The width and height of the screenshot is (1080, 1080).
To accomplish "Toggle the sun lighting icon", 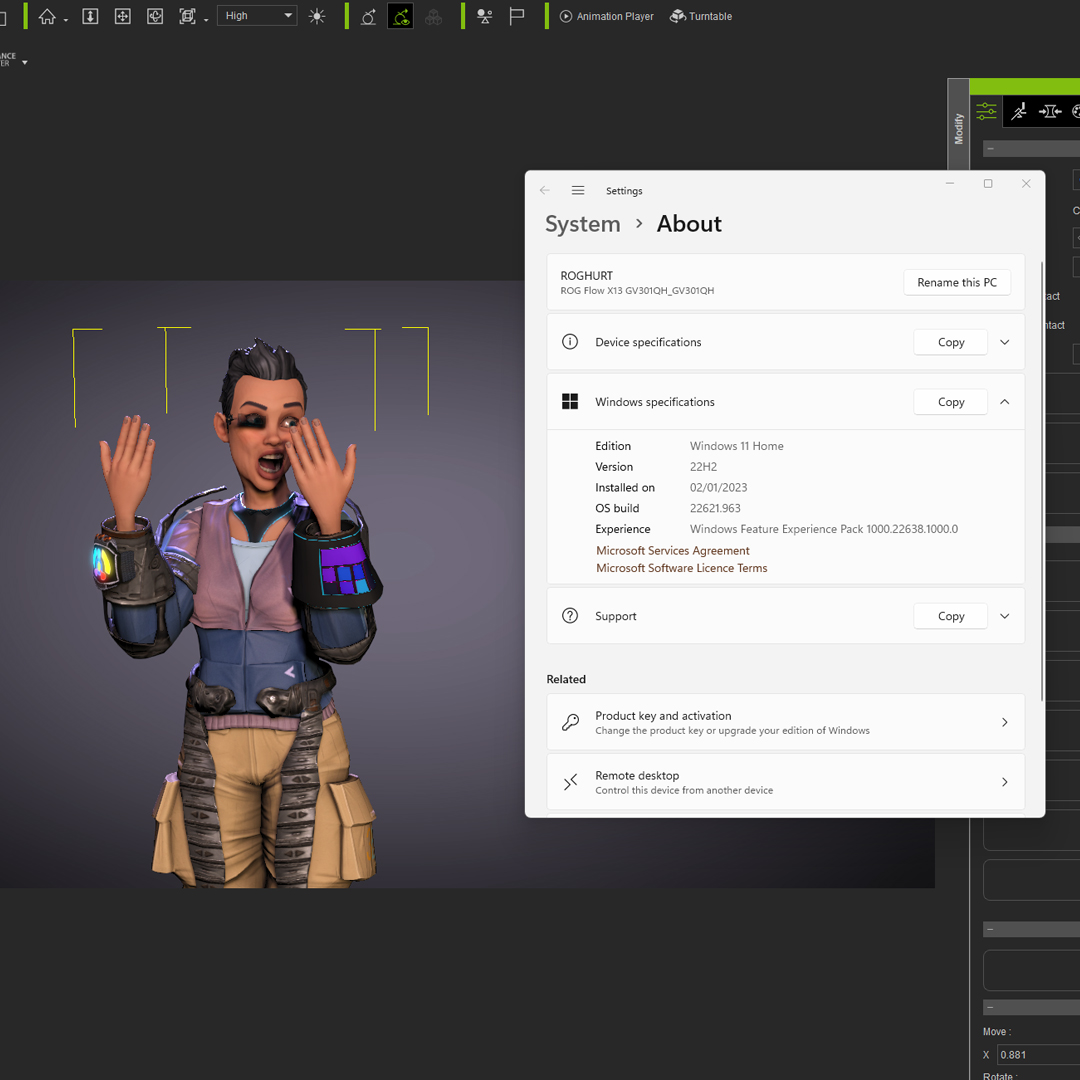I will click(x=317, y=16).
